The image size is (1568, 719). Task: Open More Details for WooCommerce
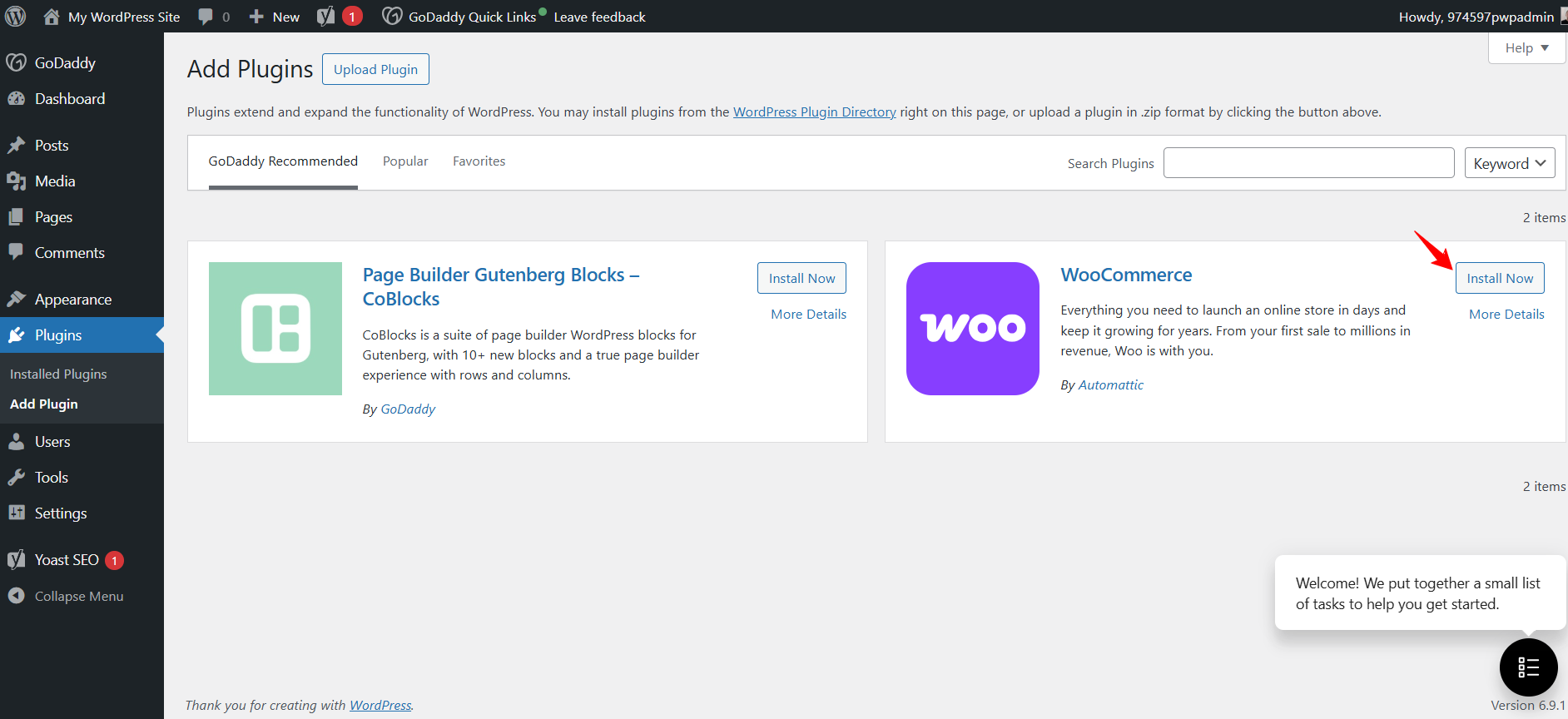(1506, 314)
